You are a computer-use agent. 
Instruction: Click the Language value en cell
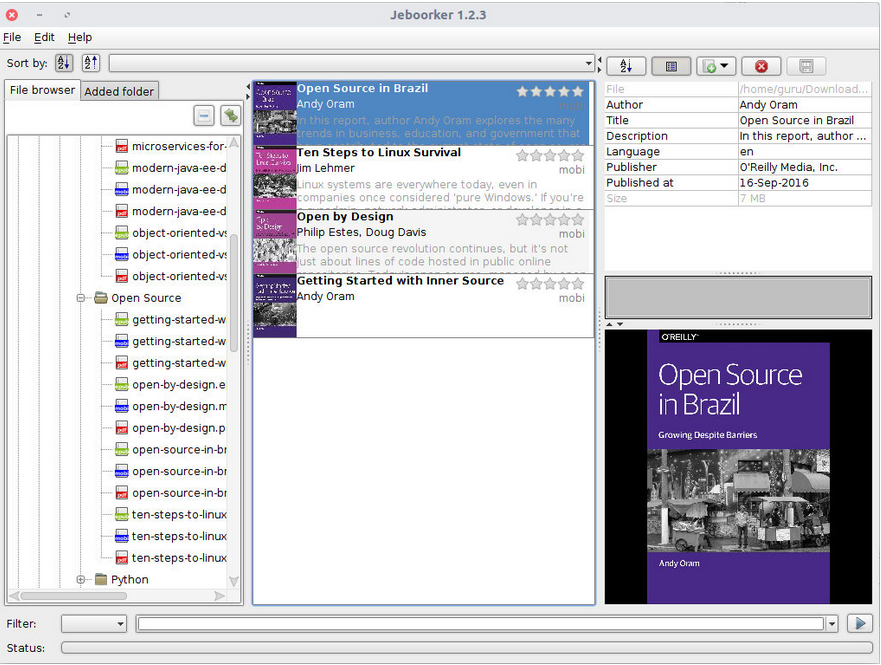(805, 152)
